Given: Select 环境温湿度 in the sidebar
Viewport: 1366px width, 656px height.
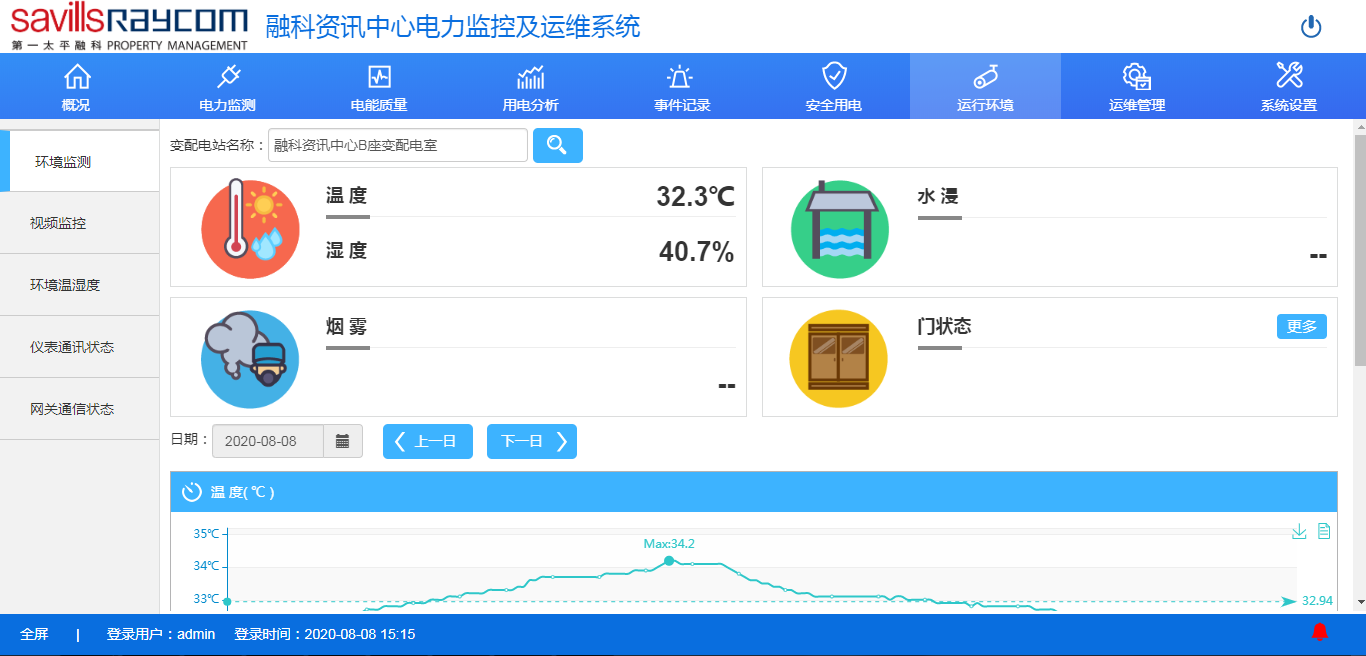Looking at the screenshot, I should [x=80, y=285].
